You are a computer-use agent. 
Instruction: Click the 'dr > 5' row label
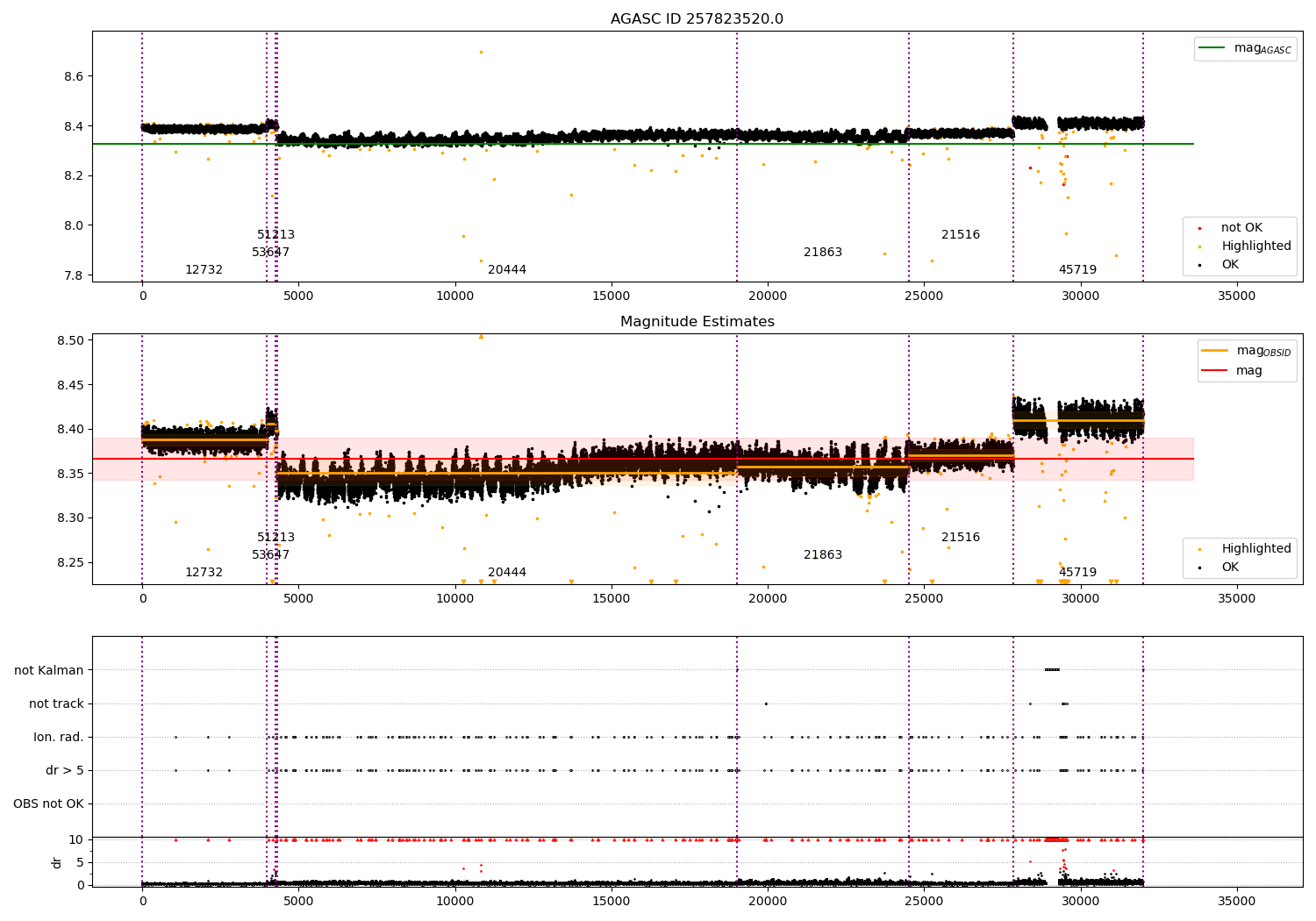(x=65, y=770)
